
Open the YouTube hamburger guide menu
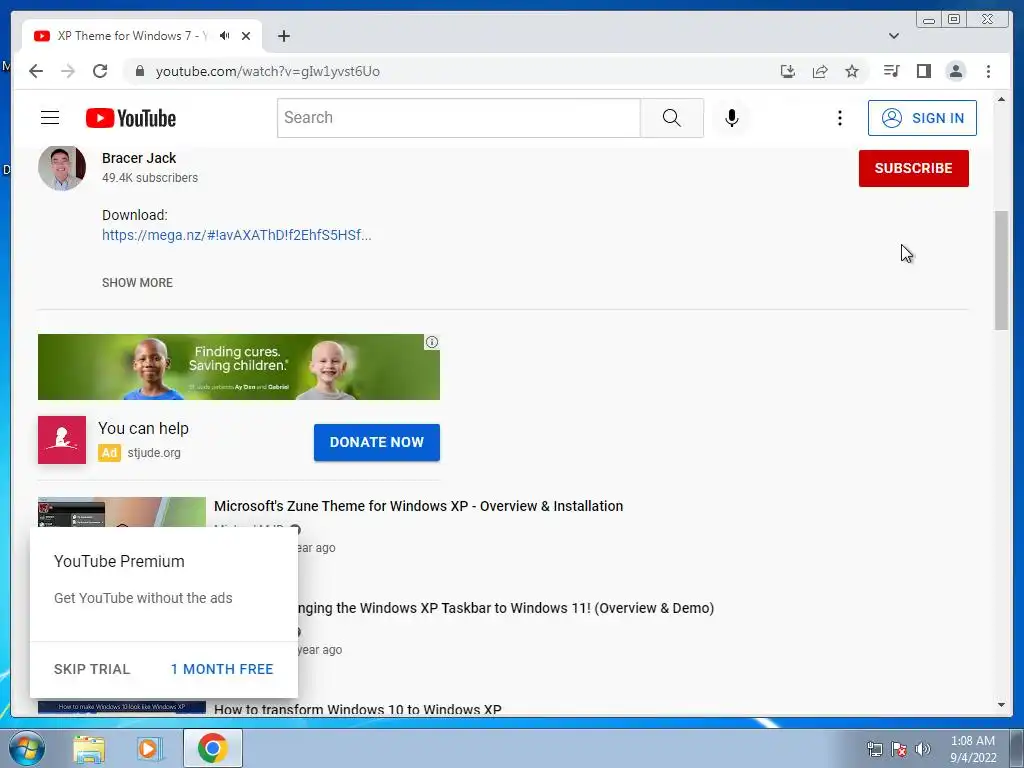(x=50, y=118)
